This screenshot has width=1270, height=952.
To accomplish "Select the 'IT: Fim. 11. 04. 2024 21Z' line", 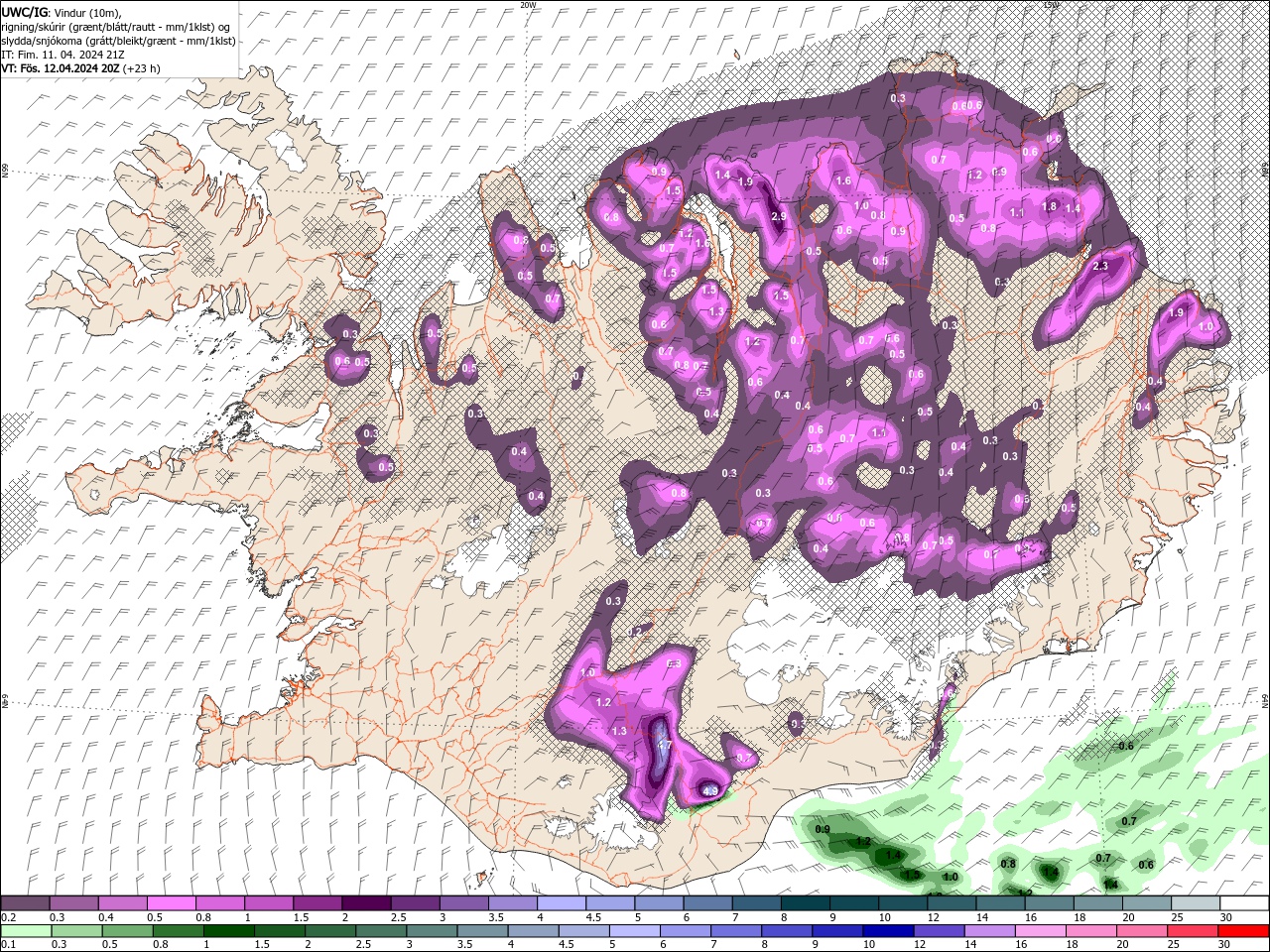I will tap(63, 55).
